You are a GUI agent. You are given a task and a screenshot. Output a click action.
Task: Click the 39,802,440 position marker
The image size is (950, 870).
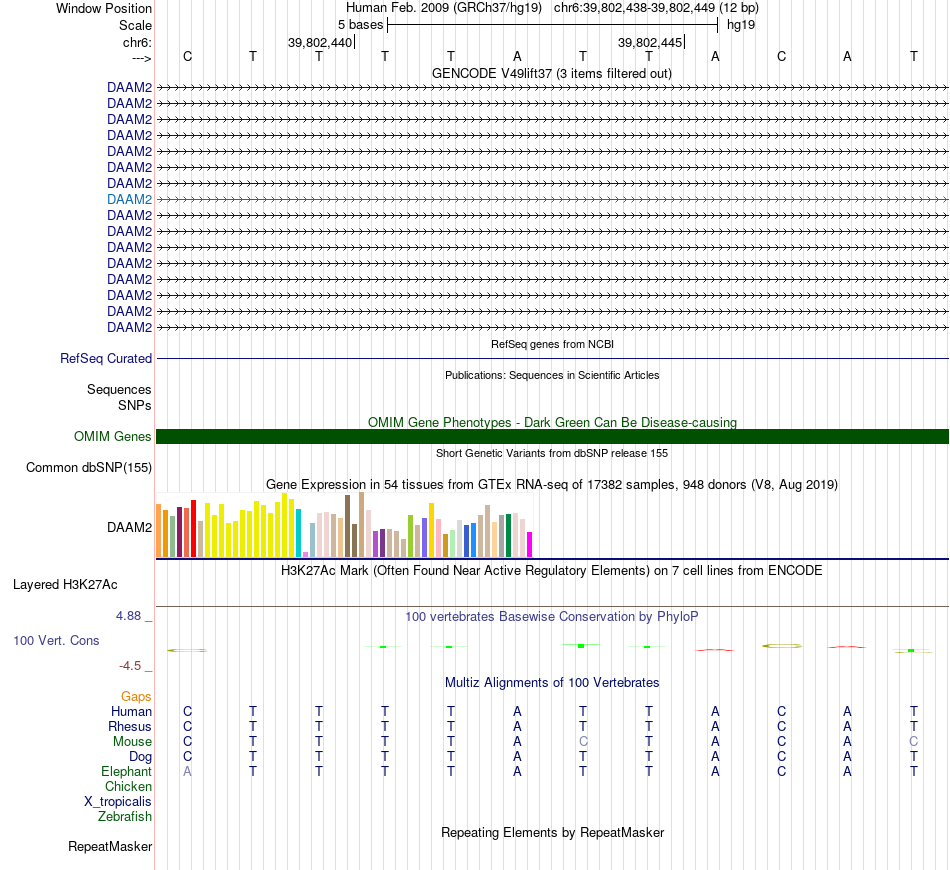320,42
